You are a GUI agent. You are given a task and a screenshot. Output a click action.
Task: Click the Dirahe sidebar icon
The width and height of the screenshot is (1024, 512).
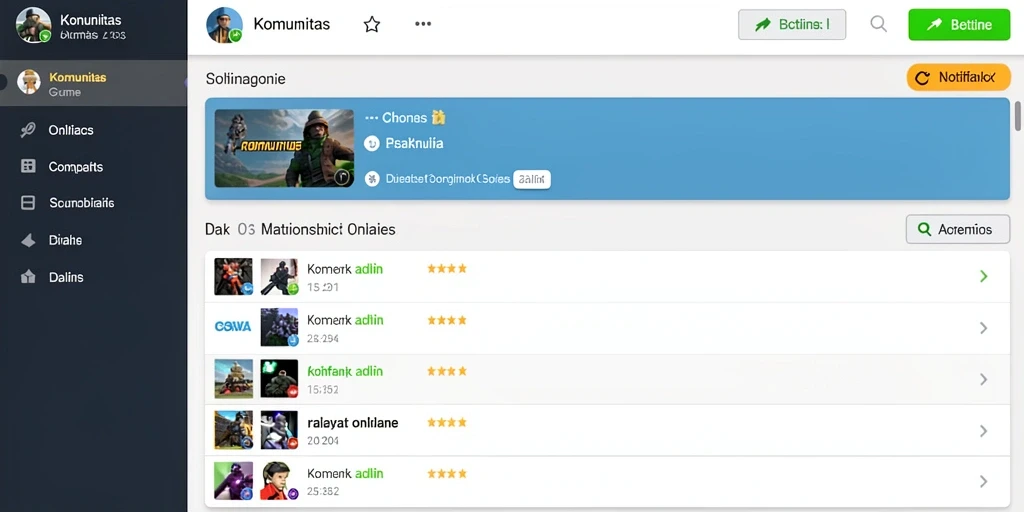[x=28, y=240]
